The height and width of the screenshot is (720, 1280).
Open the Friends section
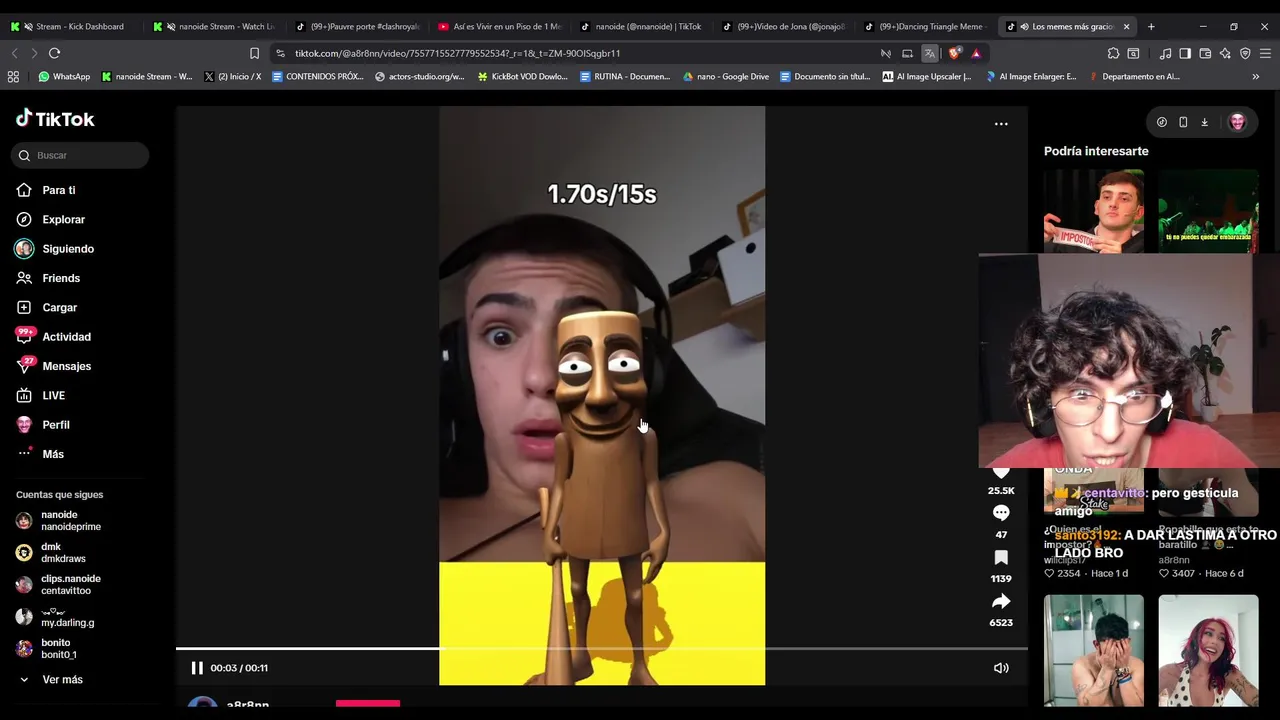tap(60, 278)
